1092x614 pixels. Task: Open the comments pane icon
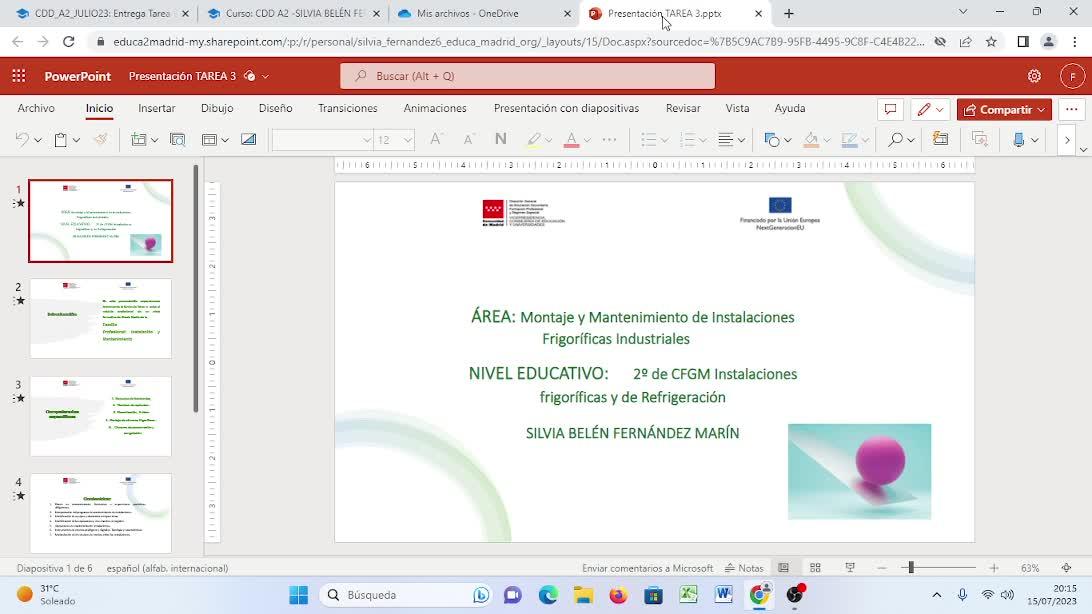[889, 109]
